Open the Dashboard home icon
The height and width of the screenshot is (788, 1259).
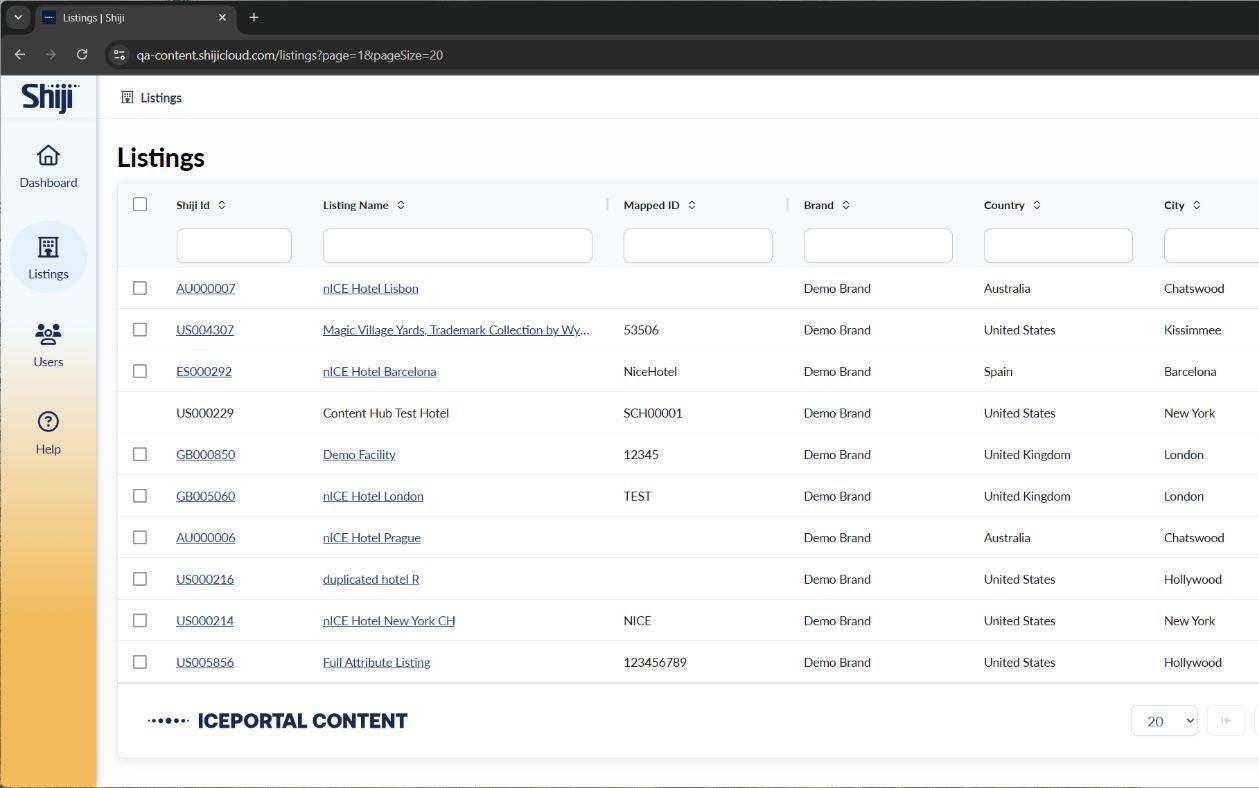48,156
